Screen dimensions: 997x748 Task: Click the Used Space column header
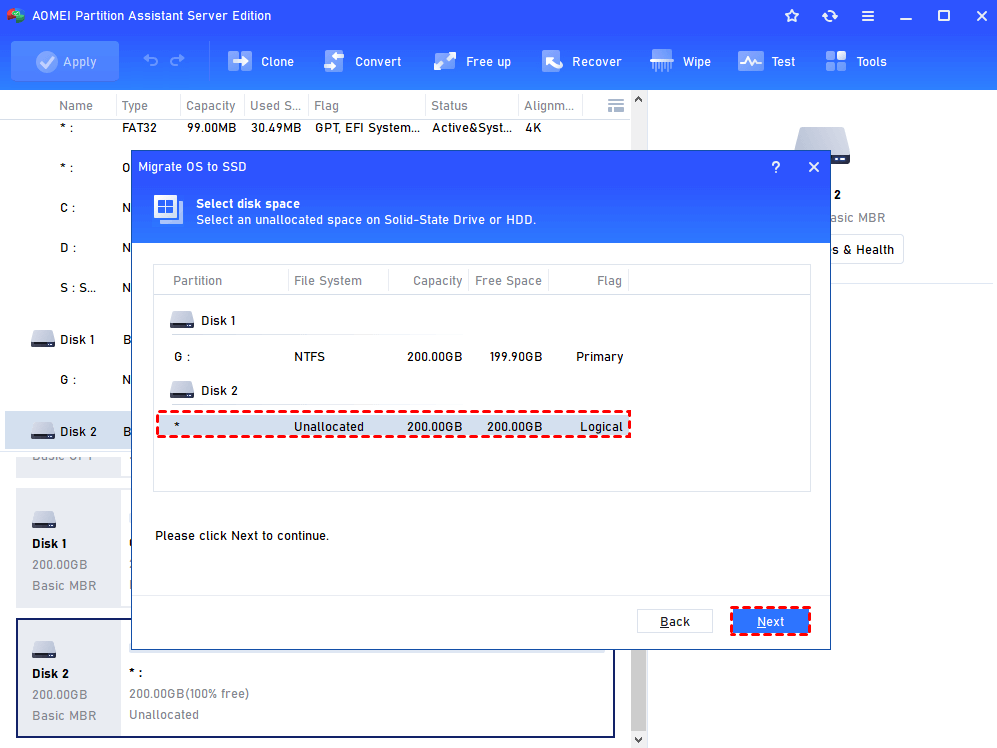[275, 106]
